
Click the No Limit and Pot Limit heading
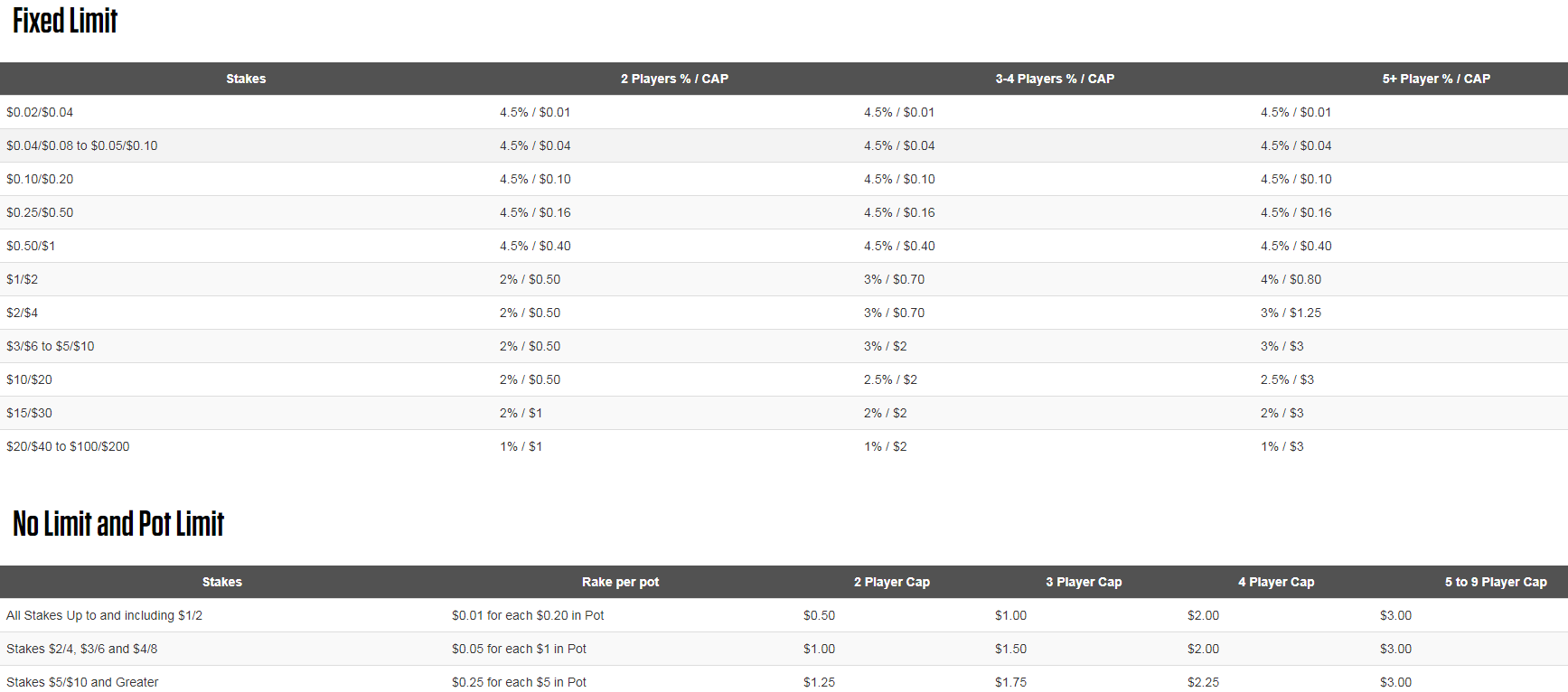pyautogui.click(x=118, y=524)
